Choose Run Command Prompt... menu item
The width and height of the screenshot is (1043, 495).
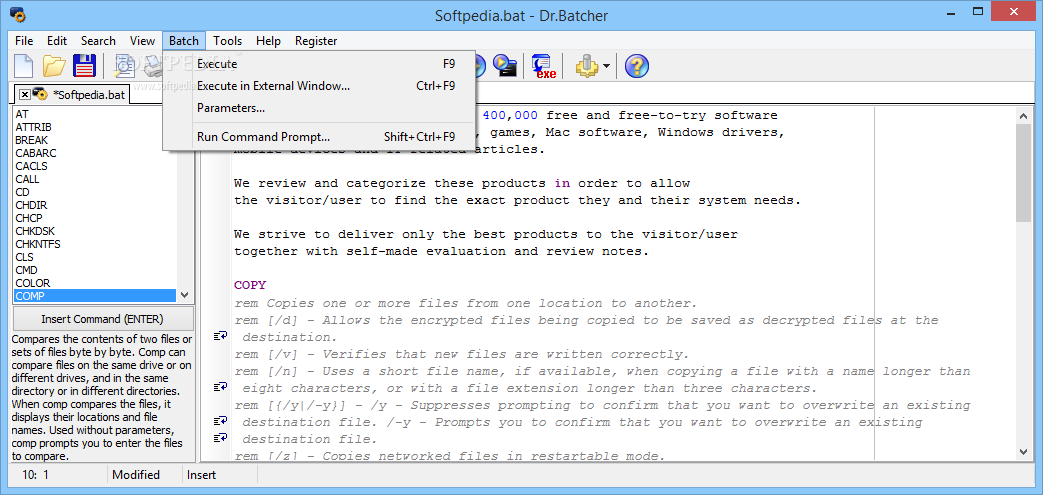coord(320,137)
